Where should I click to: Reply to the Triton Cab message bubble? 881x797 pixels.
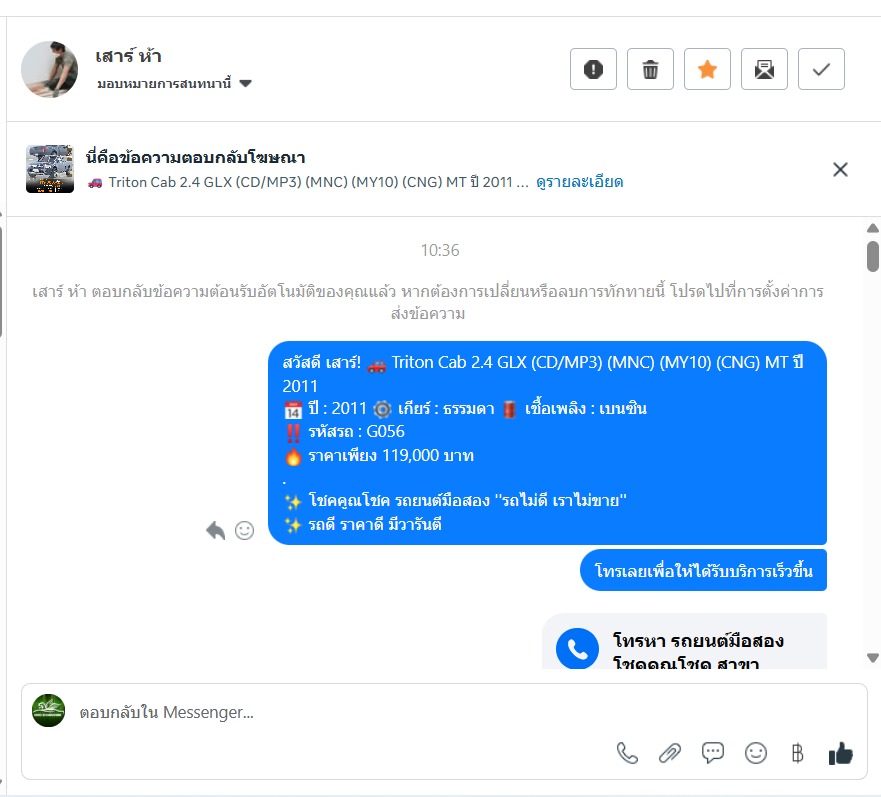pyautogui.click(x=216, y=530)
